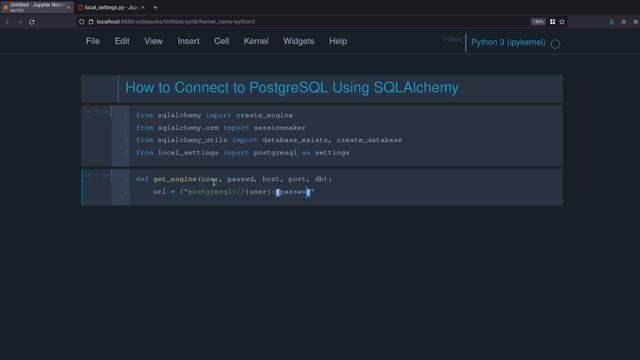The height and width of the screenshot is (360, 640).
Task: Click the page info icon before the URL
Action: (x=91, y=22)
